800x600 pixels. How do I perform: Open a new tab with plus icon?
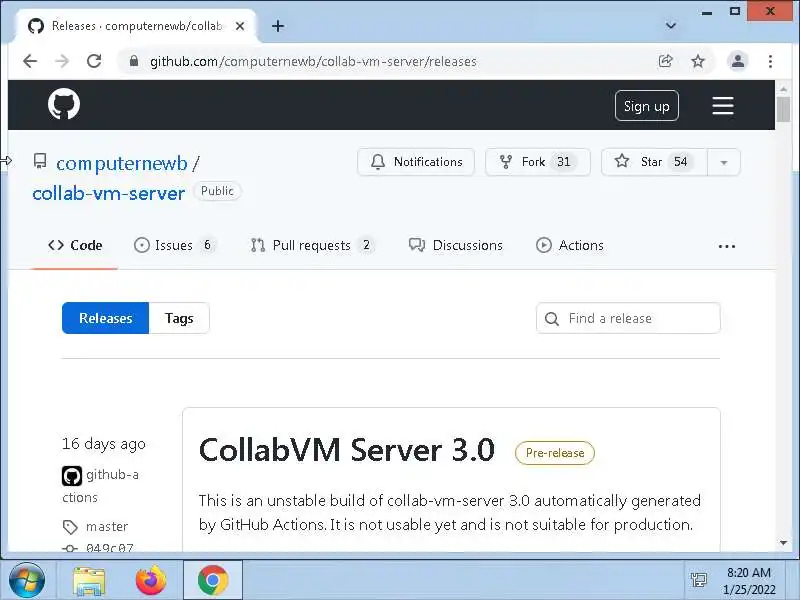pyautogui.click(x=278, y=26)
